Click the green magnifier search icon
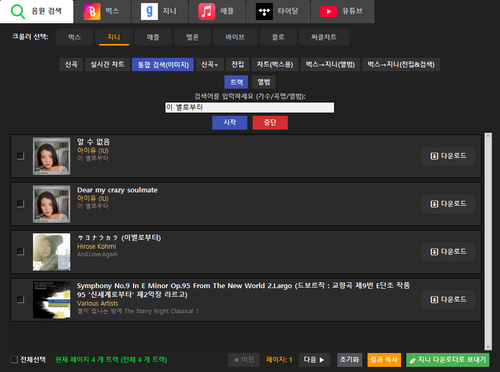The image size is (500, 372). point(18,11)
